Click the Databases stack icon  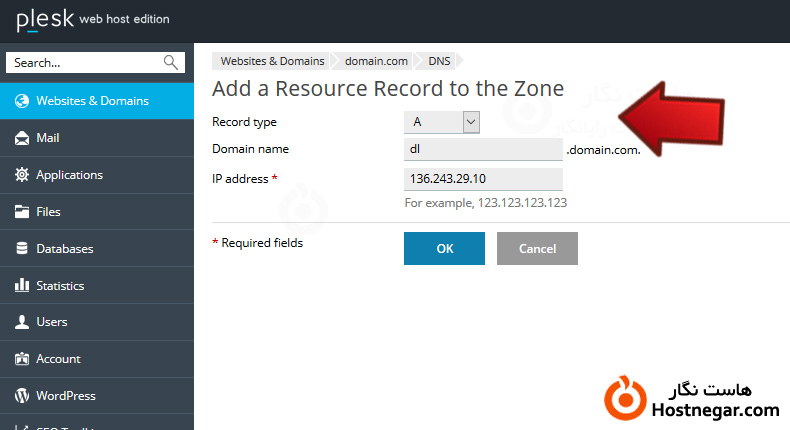click(x=21, y=249)
